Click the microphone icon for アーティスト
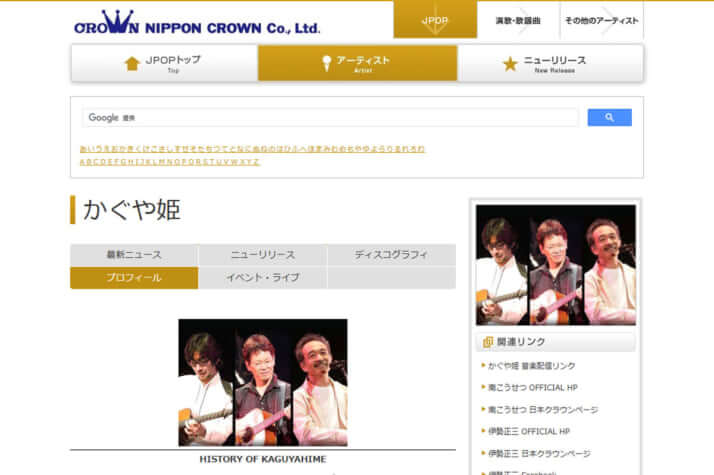Screen dimensions: 714x475 pyautogui.click(x=326, y=64)
